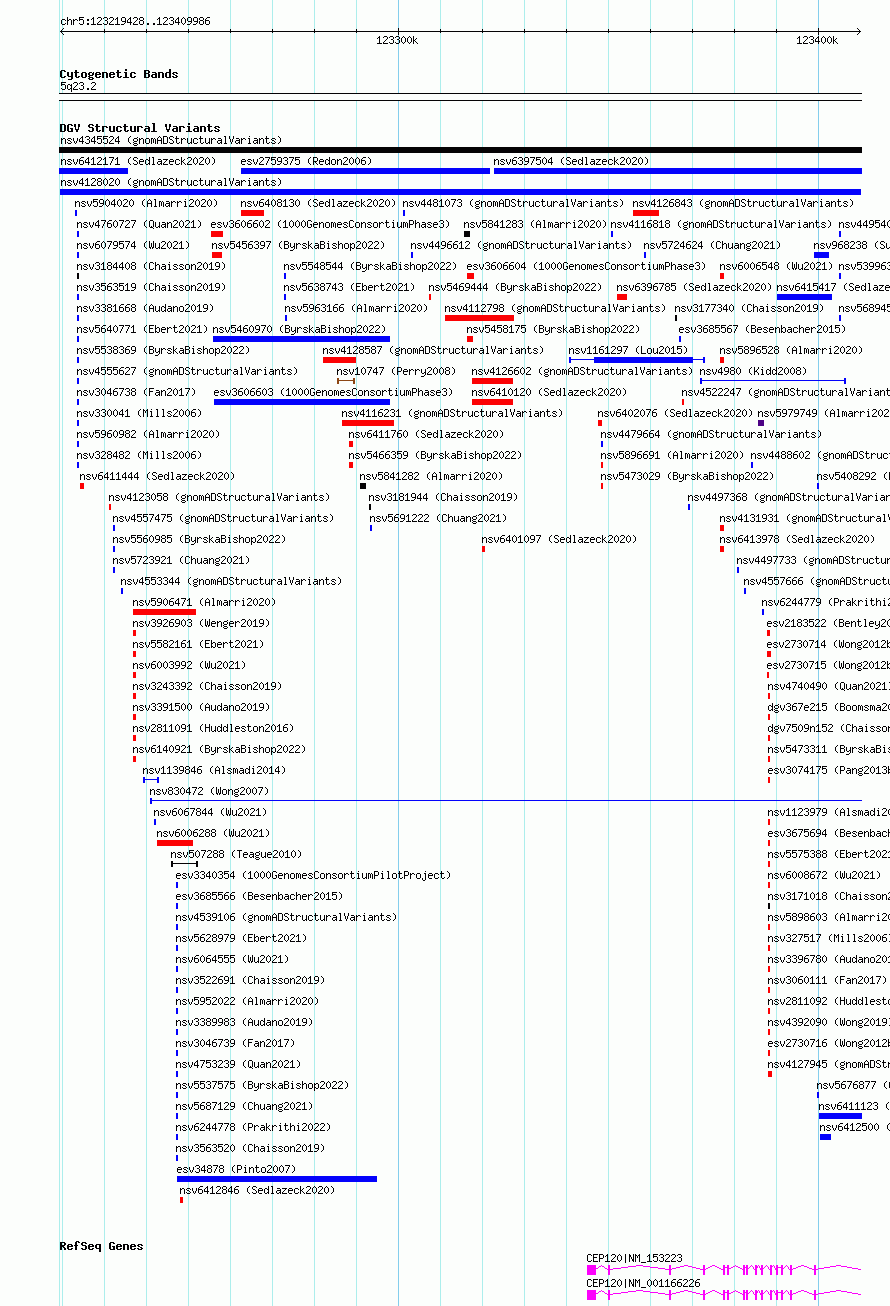
Task: Select nsv4760727 (Quan2021) label
Action: point(139,224)
